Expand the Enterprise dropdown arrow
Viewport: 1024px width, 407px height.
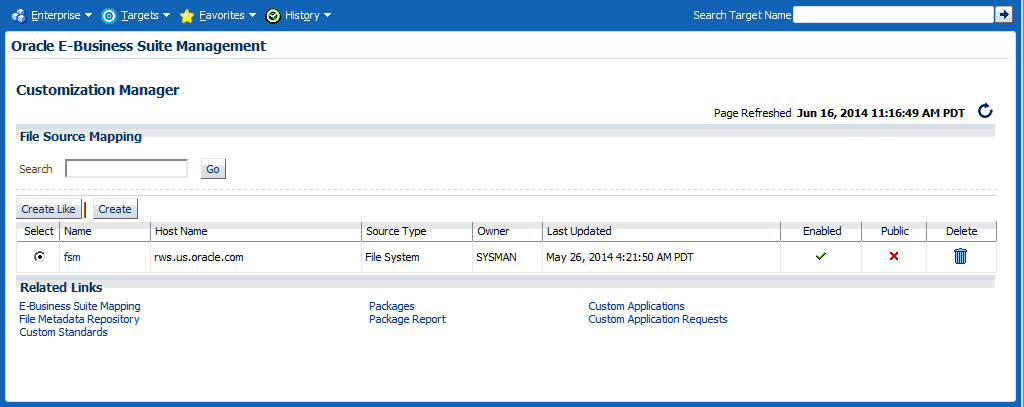[88, 15]
